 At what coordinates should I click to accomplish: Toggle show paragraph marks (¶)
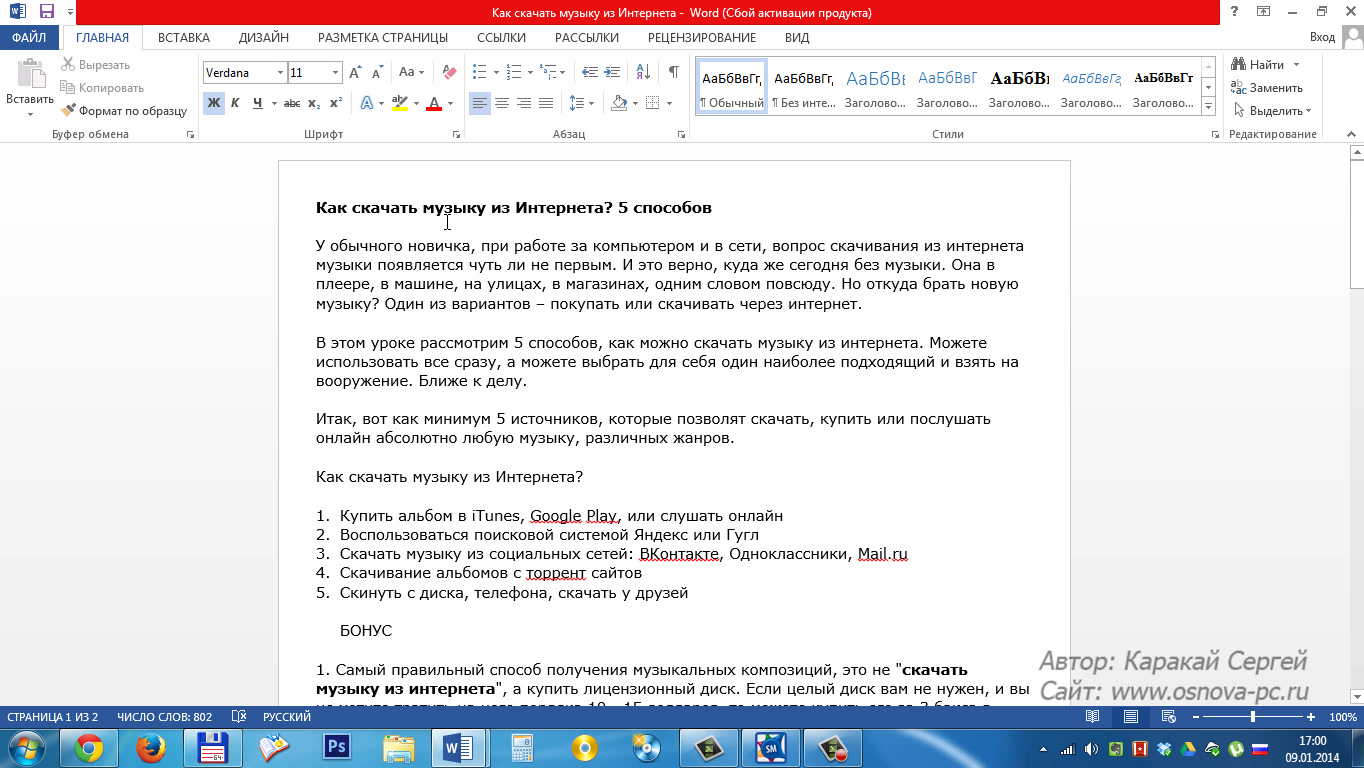tap(674, 72)
